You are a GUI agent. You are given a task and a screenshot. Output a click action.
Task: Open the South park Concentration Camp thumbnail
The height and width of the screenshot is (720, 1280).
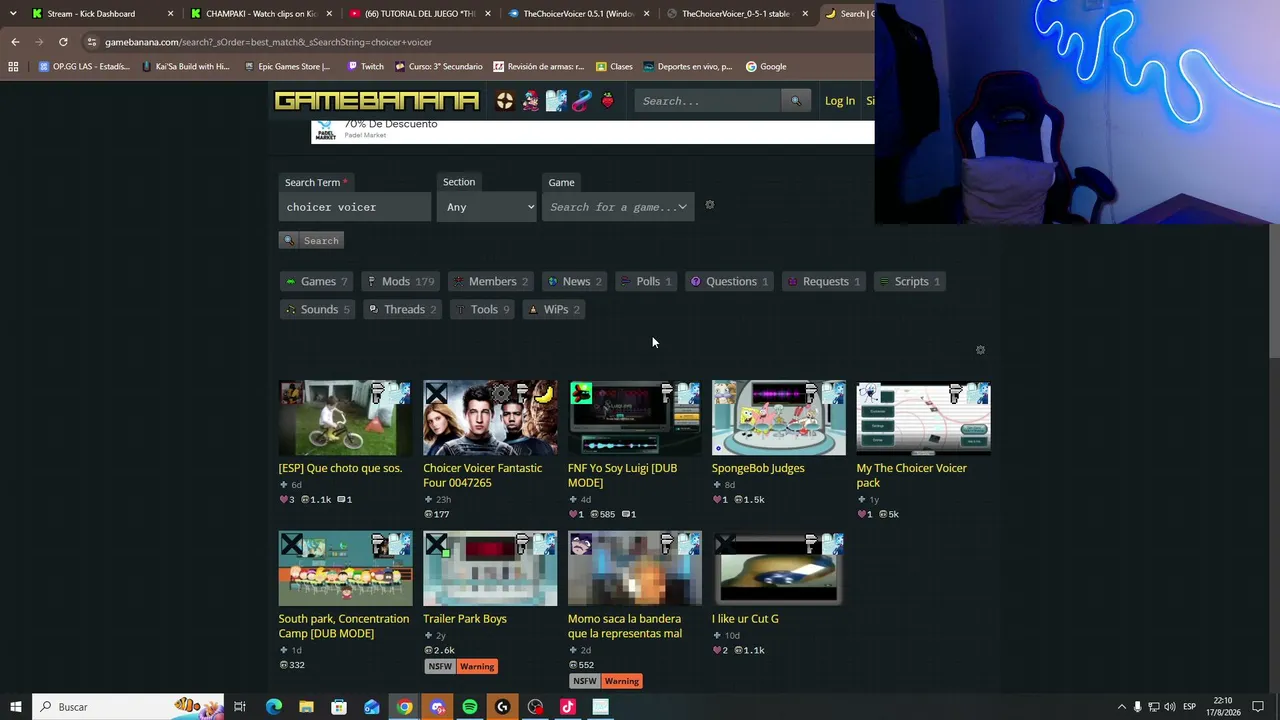pos(345,569)
